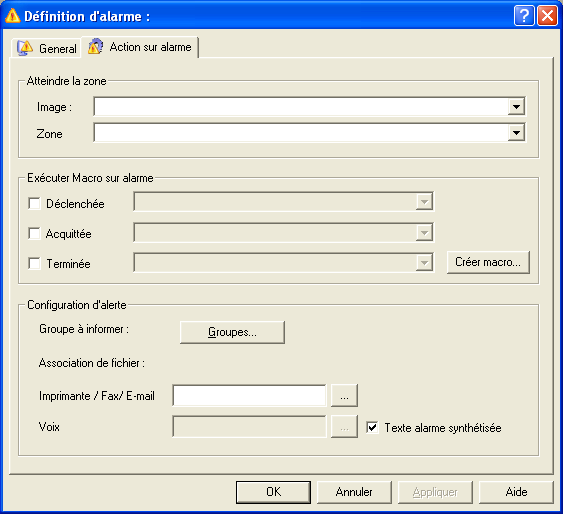563x514 pixels.
Task: Click the question mark help icon
Action: (524, 16)
